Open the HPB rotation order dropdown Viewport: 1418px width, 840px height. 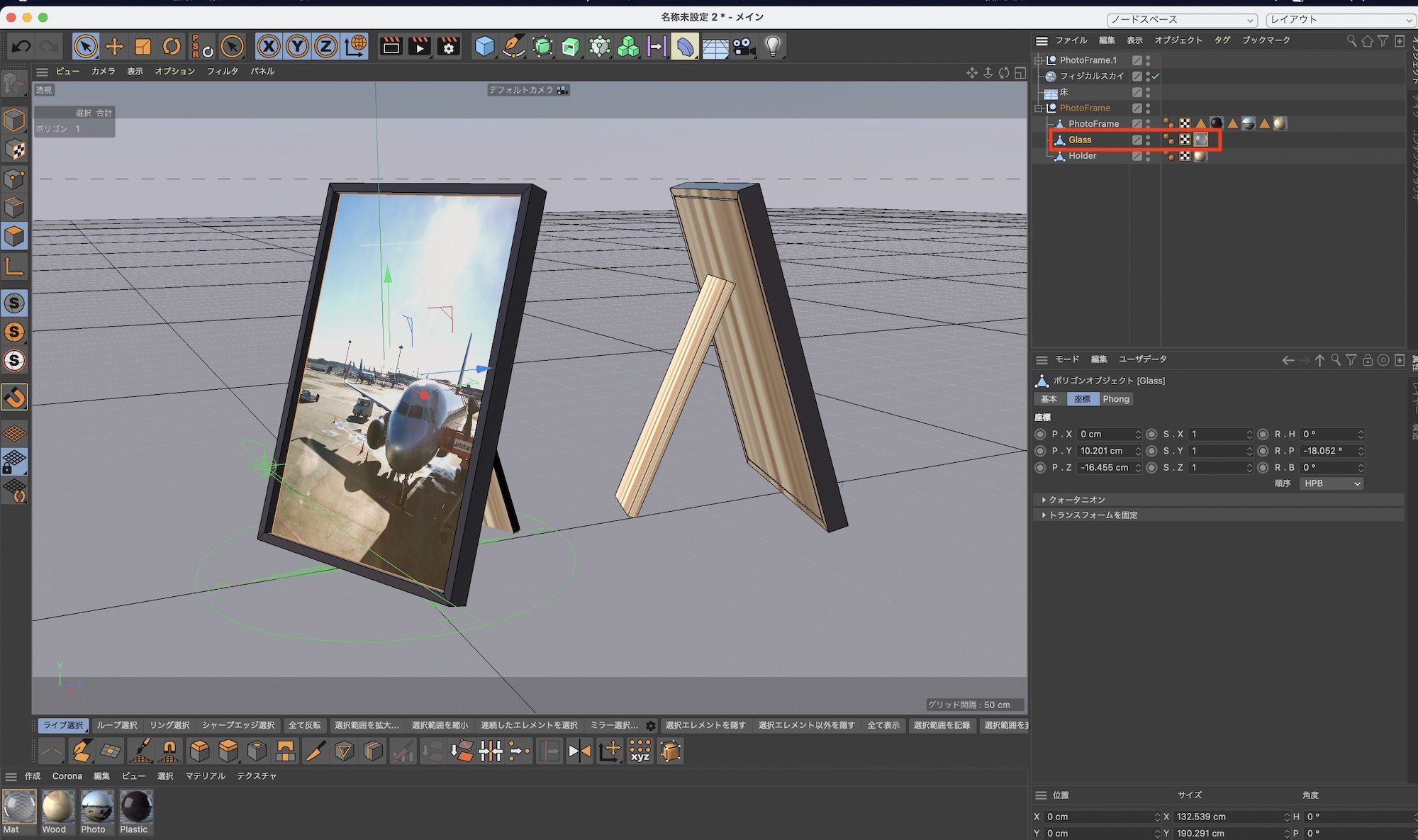1331,483
